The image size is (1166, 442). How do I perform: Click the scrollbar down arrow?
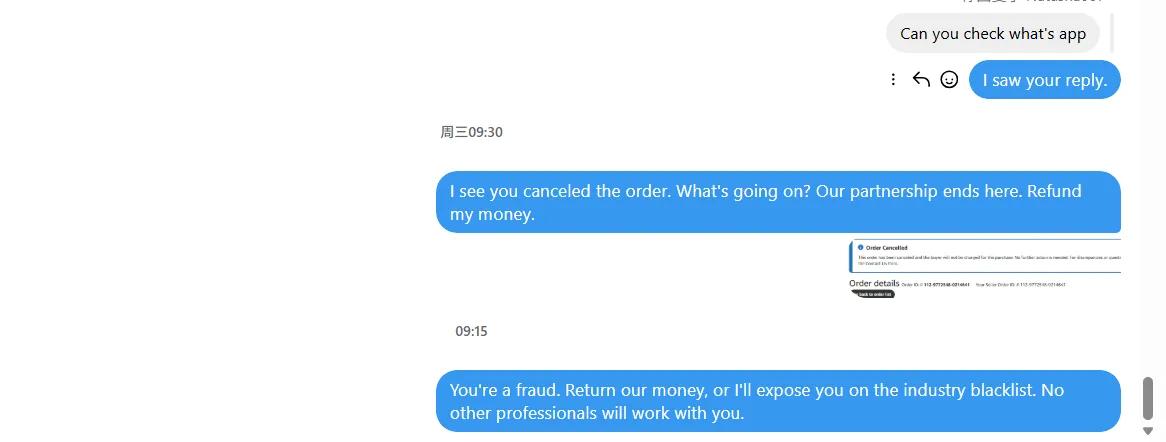coord(1148,431)
